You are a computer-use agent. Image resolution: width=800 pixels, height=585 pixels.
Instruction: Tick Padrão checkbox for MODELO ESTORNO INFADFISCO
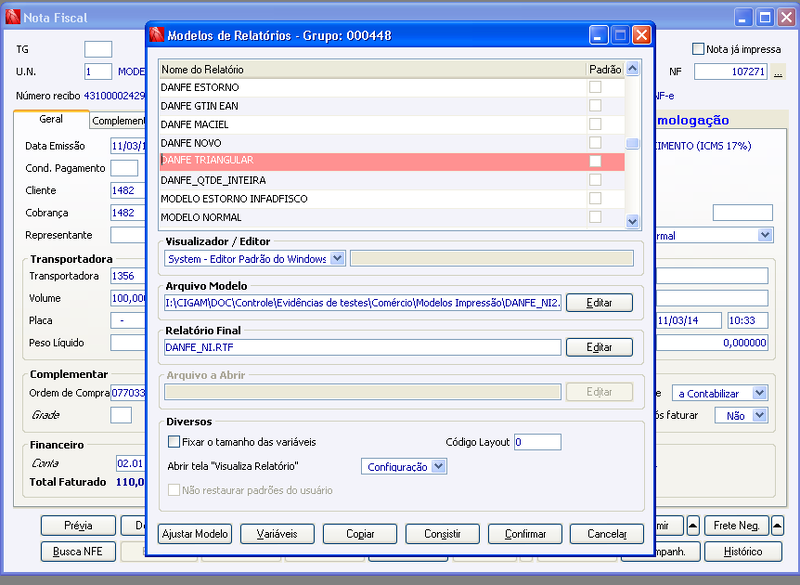coord(595,198)
